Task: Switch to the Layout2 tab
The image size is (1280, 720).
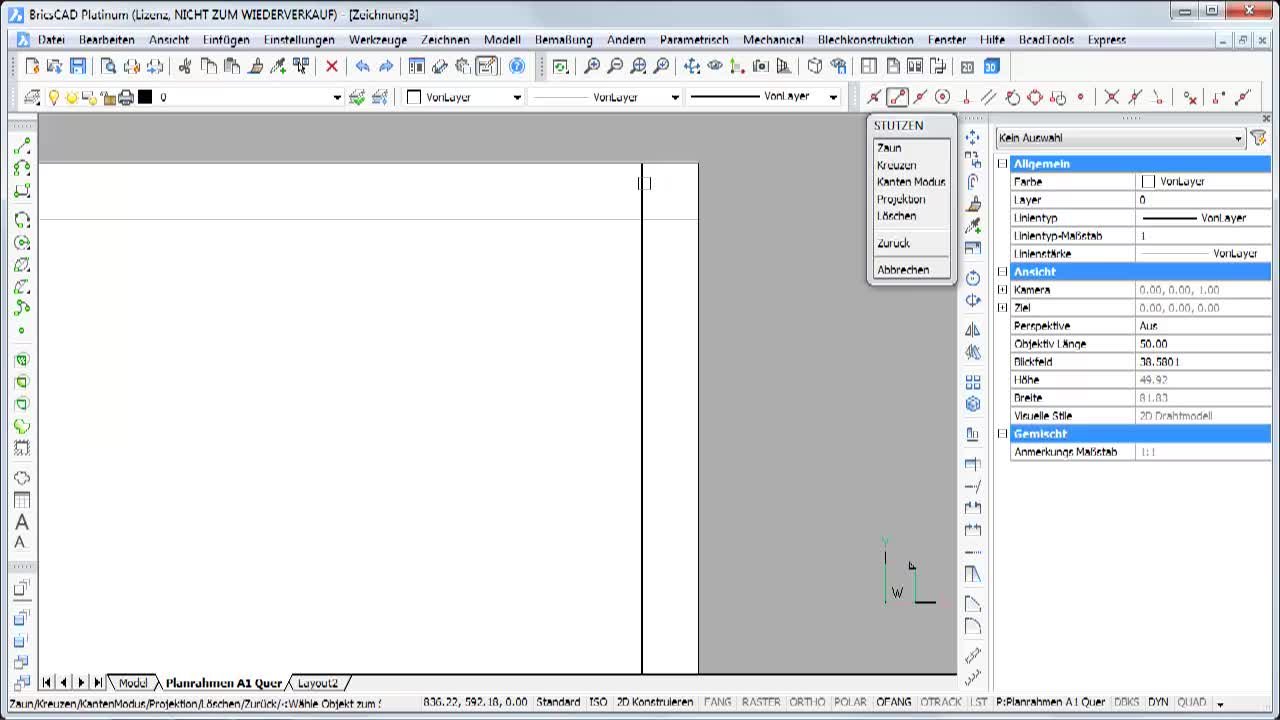Action: click(x=317, y=683)
